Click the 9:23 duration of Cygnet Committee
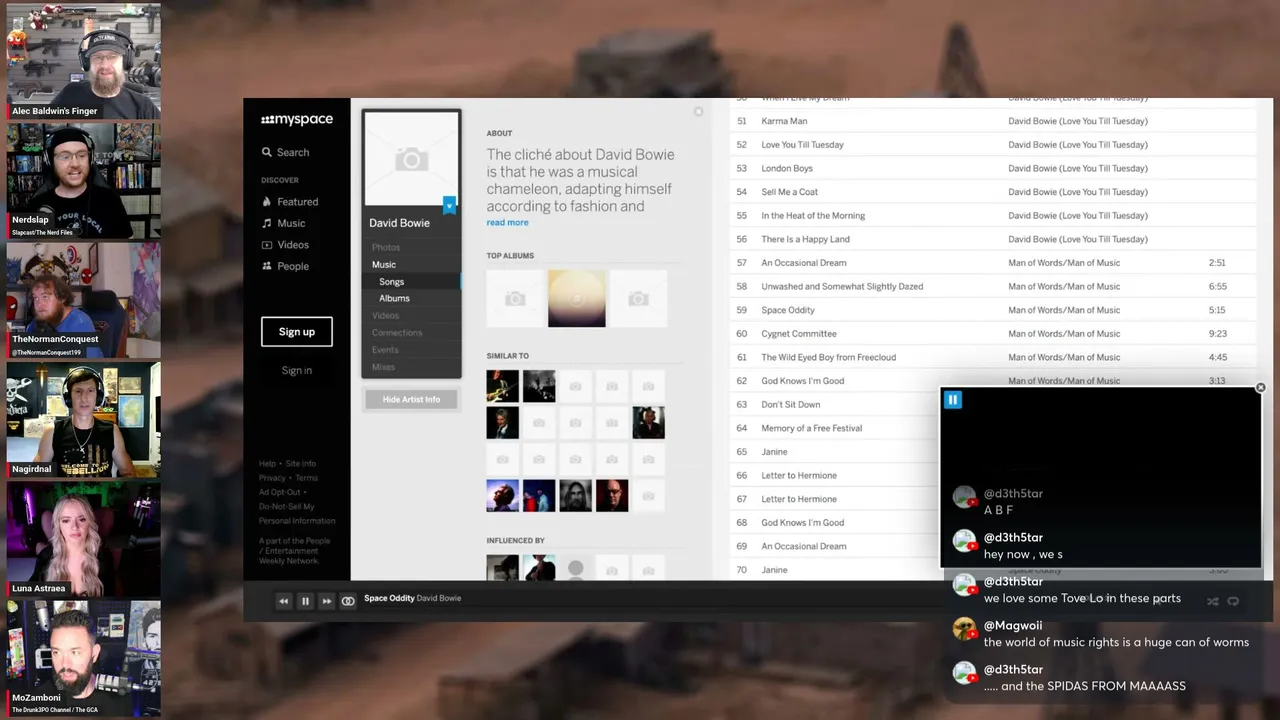The image size is (1280, 720). [1217, 334]
